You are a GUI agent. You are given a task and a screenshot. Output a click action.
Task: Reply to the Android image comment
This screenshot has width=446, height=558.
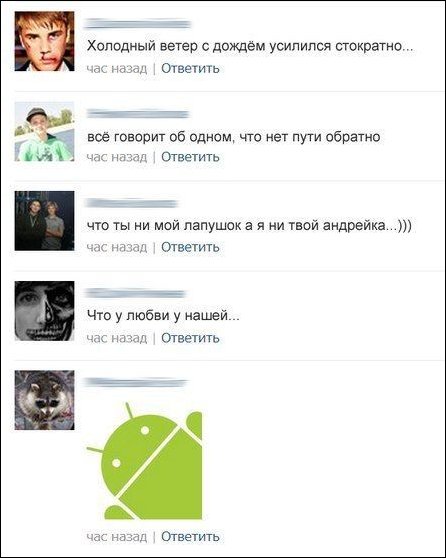[x=190, y=536]
